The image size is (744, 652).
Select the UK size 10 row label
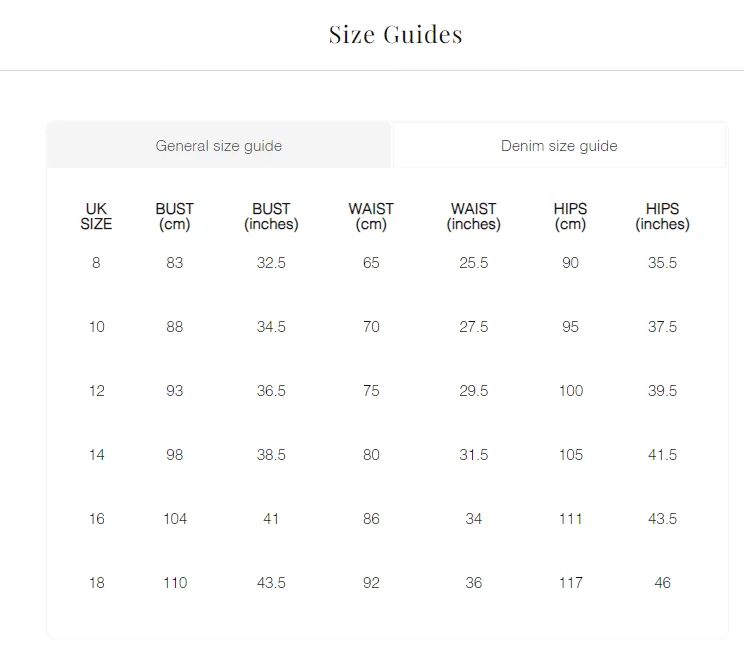tap(97, 326)
